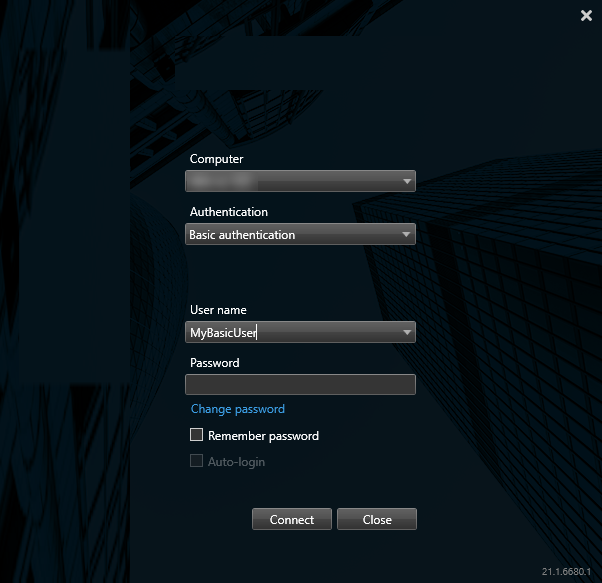The width and height of the screenshot is (602, 583).
Task: Click the Auto-login label text
Action: point(236,462)
